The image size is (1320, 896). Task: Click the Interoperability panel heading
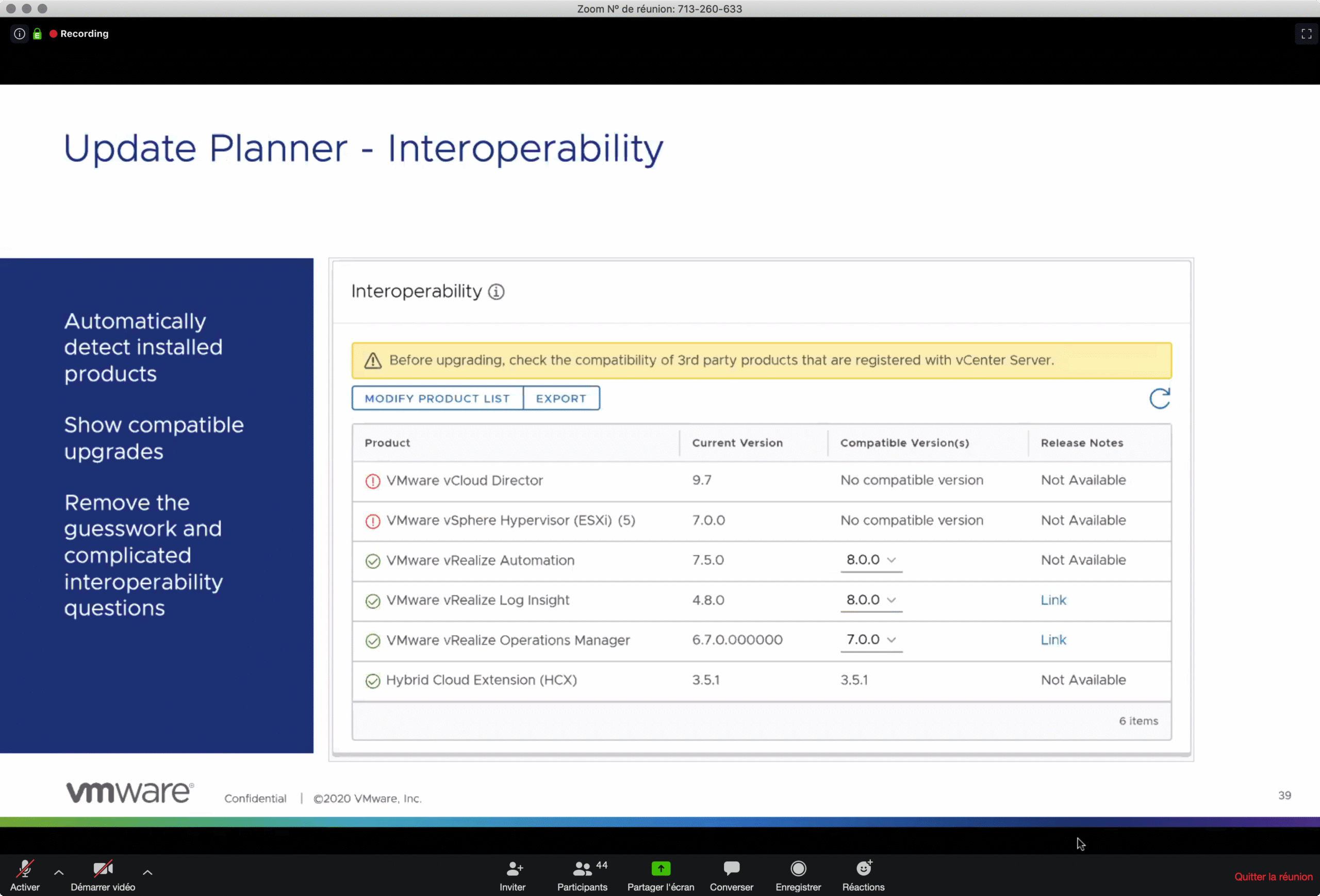pyautogui.click(x=416, y=291)
